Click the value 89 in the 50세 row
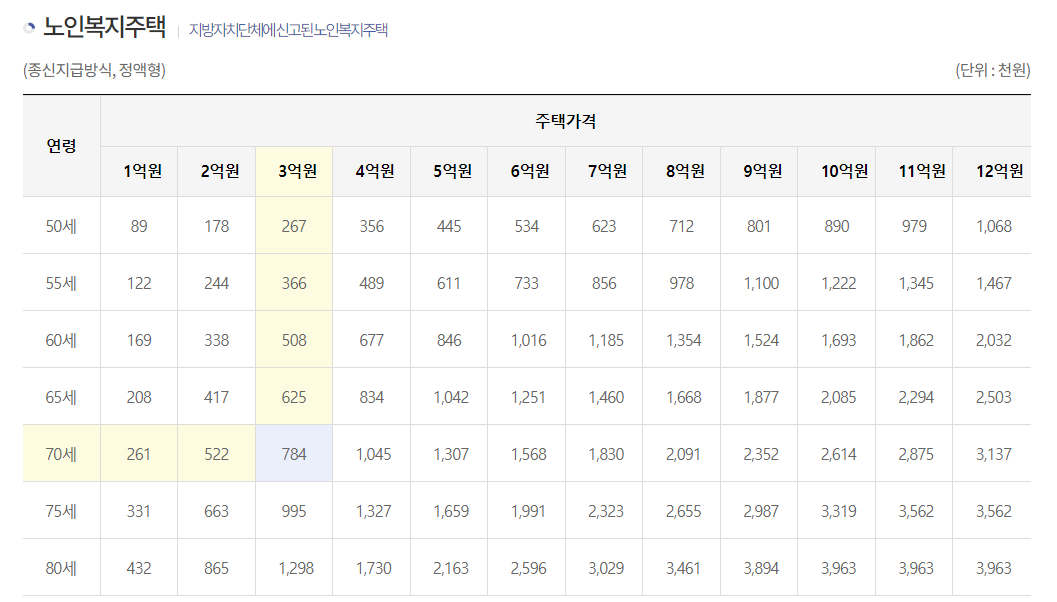 [139, 226]
